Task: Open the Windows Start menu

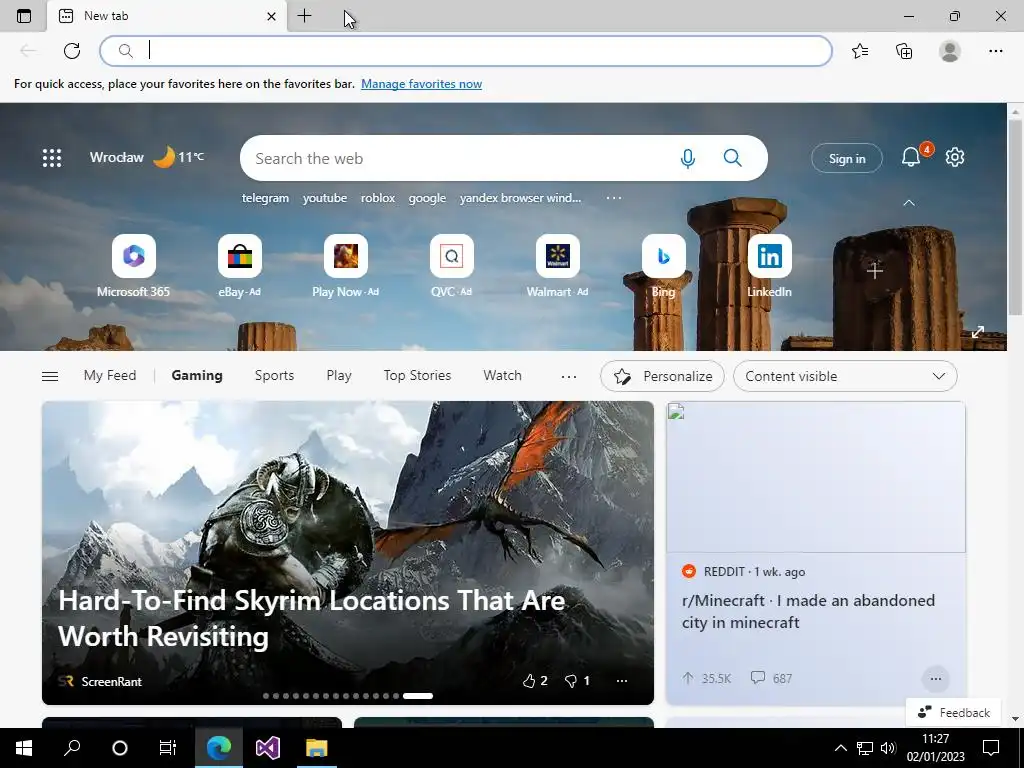Action: [24, 748]
